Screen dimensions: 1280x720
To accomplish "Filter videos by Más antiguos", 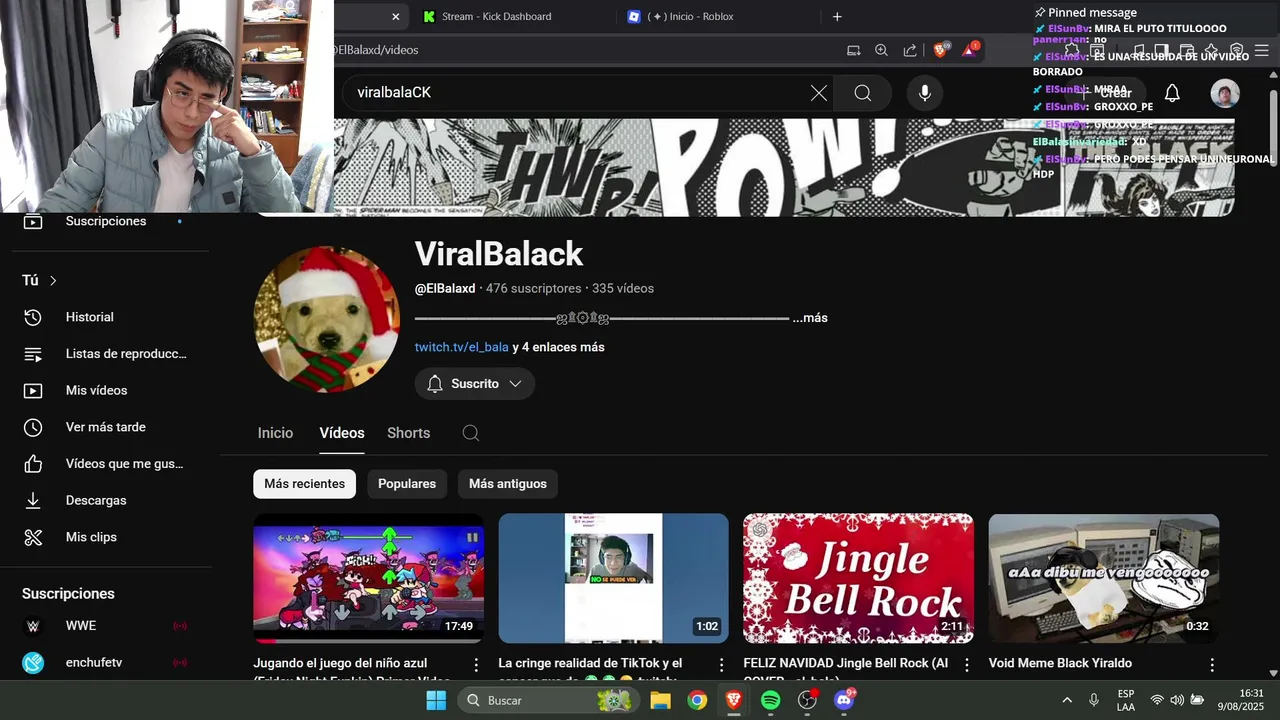I will coord(508,484).
